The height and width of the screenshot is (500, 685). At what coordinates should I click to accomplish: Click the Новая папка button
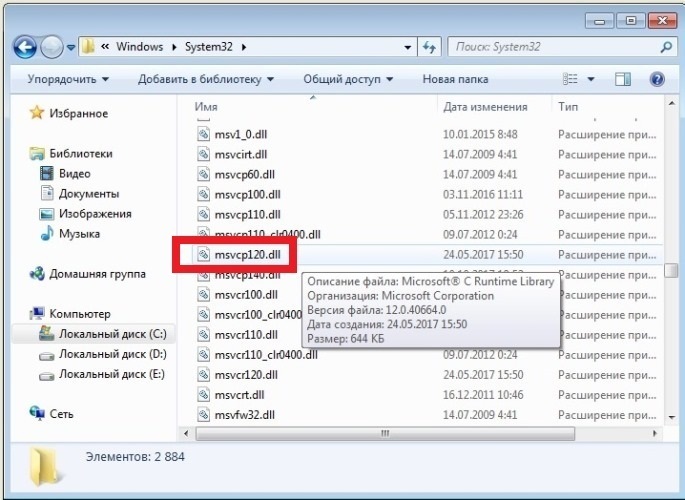pyautogui.click(x=456, y=79)
